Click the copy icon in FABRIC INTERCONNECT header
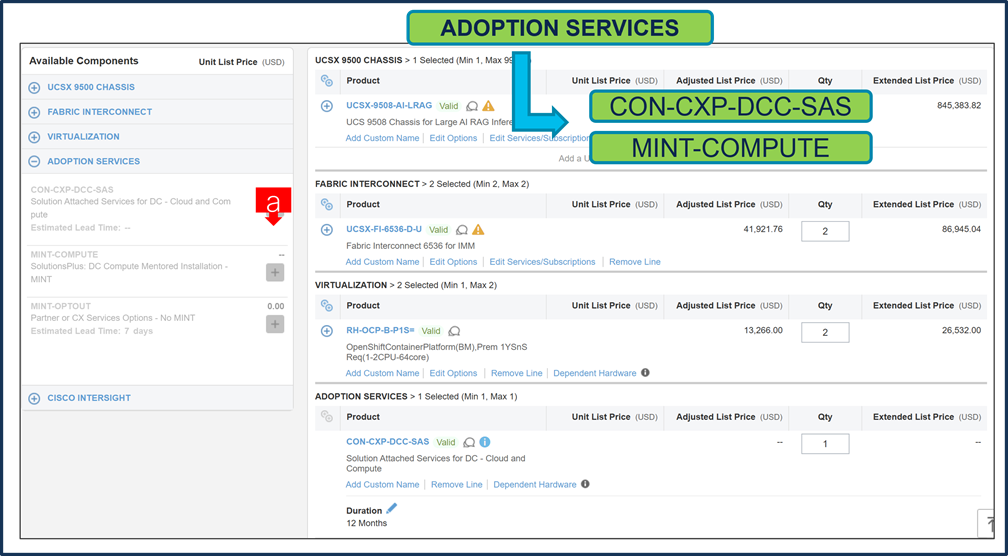Image resolution: width=1008 pixels, height=556 pixels. click(x=327, y=204)
